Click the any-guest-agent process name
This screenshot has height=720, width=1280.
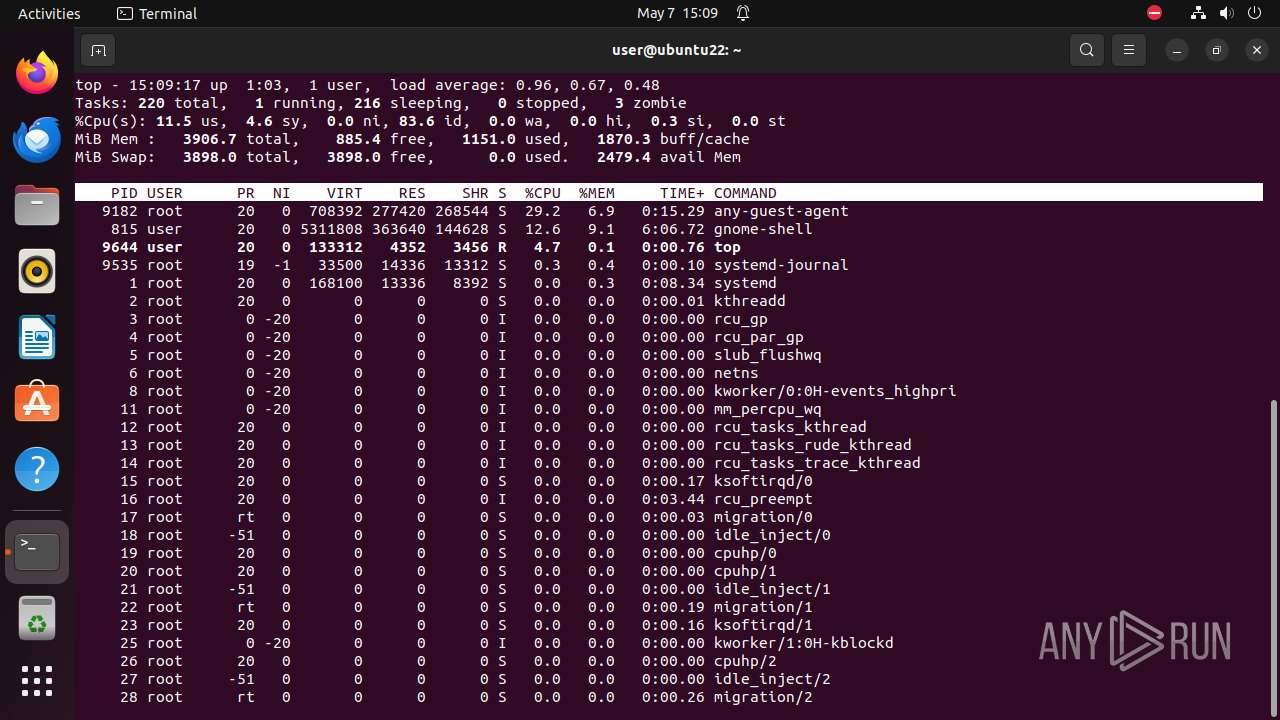781,211
